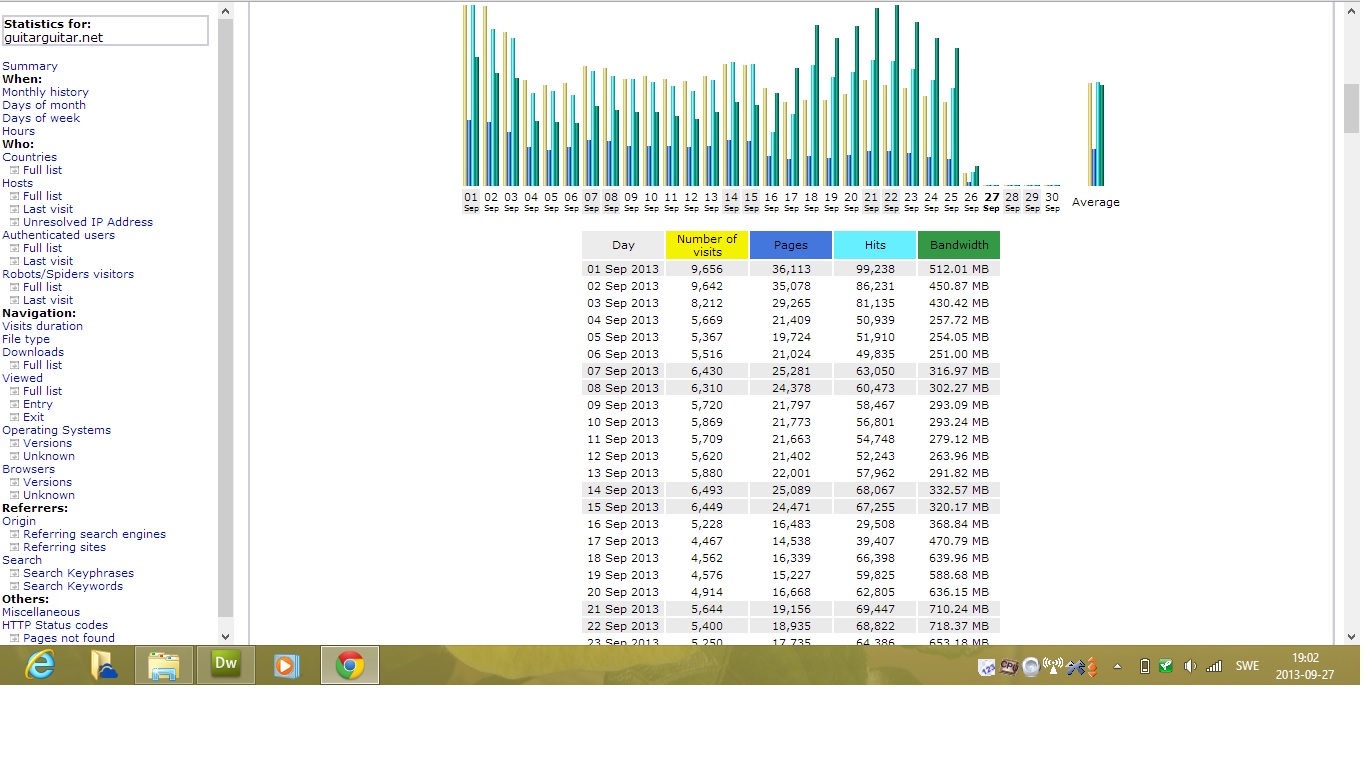Screen dimensions: 1366x768
Task: Click the '123' tray icon
Action: 987,667
